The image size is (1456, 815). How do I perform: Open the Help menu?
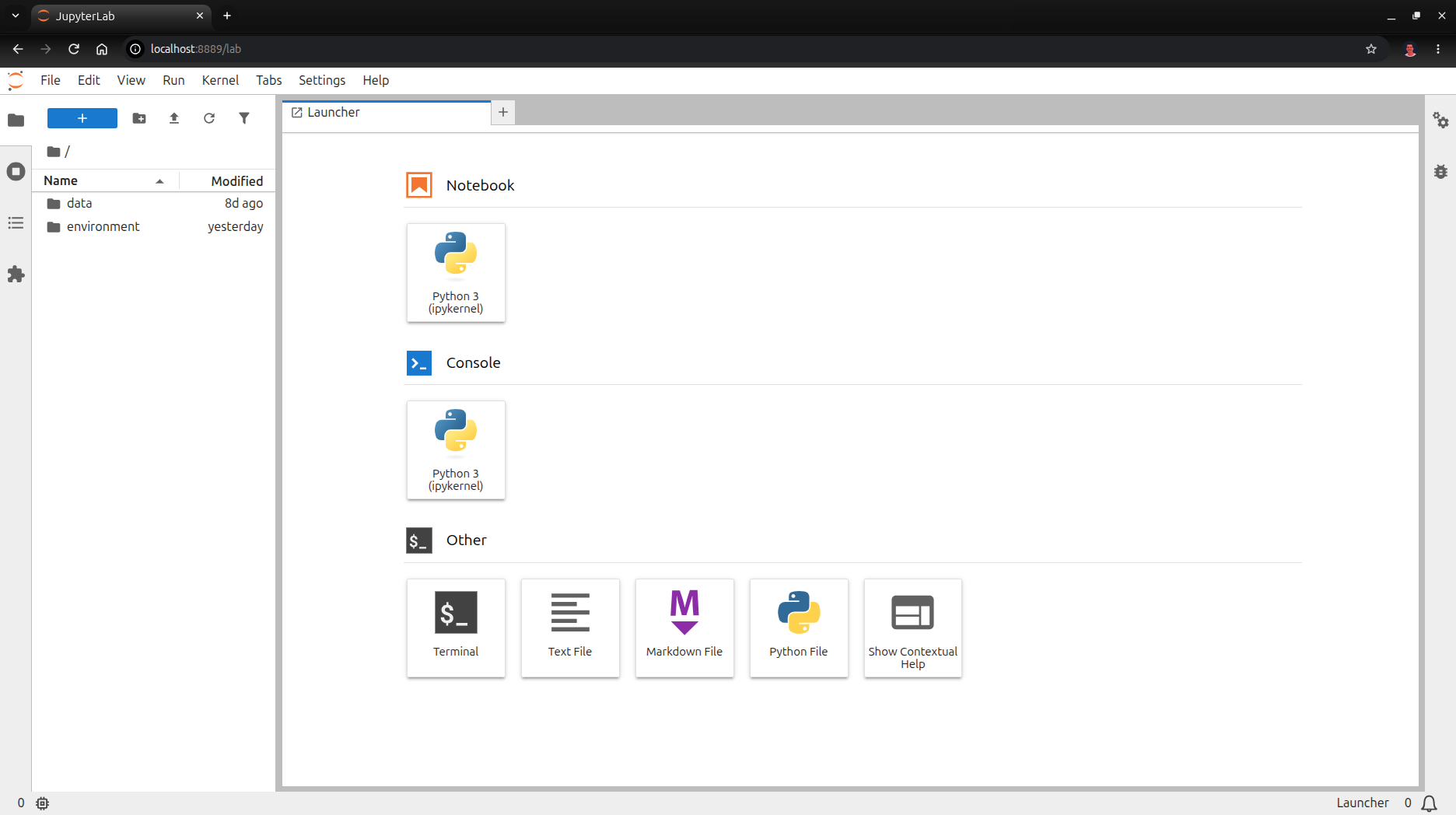pyautogui.click(x=376, y=80)
